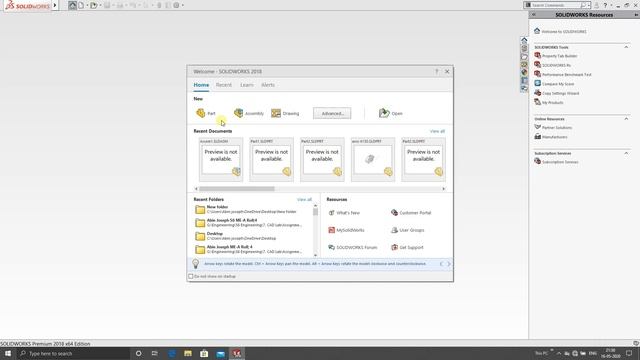
Task: Show the next tip of the day
Action: click(448, 264)
